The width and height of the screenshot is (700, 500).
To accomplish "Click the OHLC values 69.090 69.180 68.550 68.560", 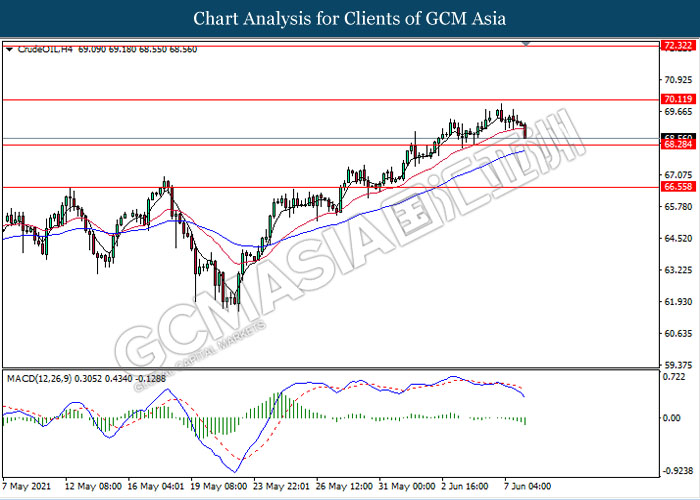I will coord(138,50).
